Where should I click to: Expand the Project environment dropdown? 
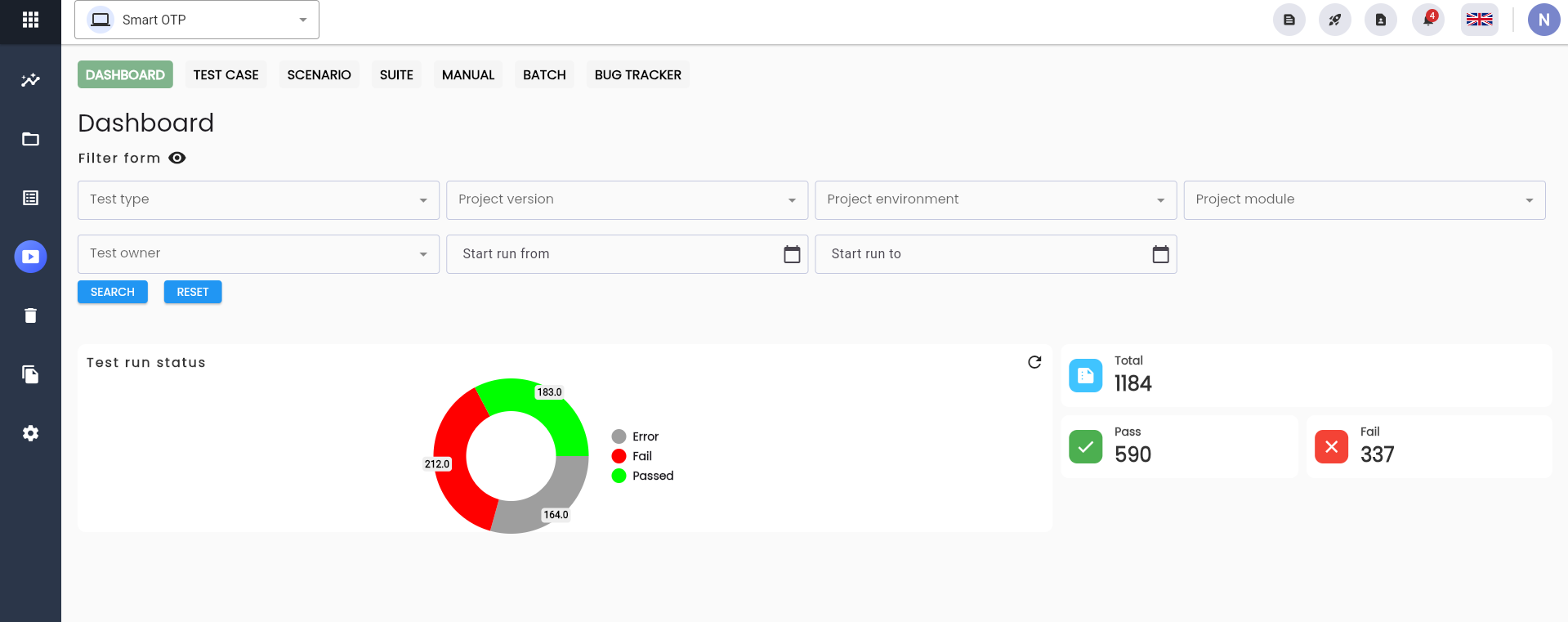pos(995,200)
